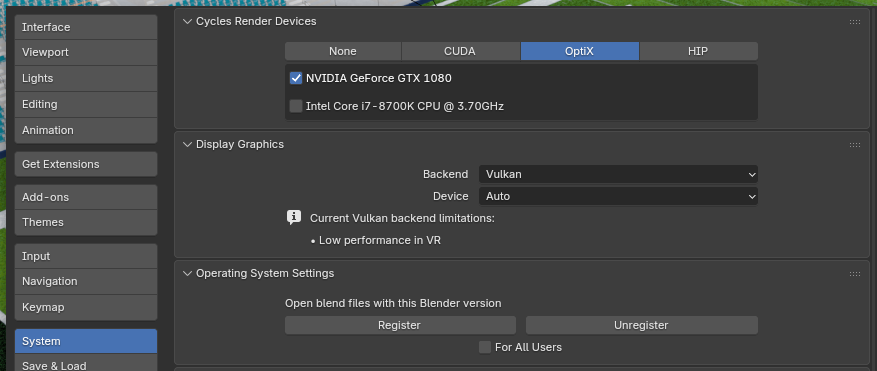Click the Cycles Render Devices panel grip icon
This screenshot has width=877, height=371.
pyautogui.click(x=855, y=22)
